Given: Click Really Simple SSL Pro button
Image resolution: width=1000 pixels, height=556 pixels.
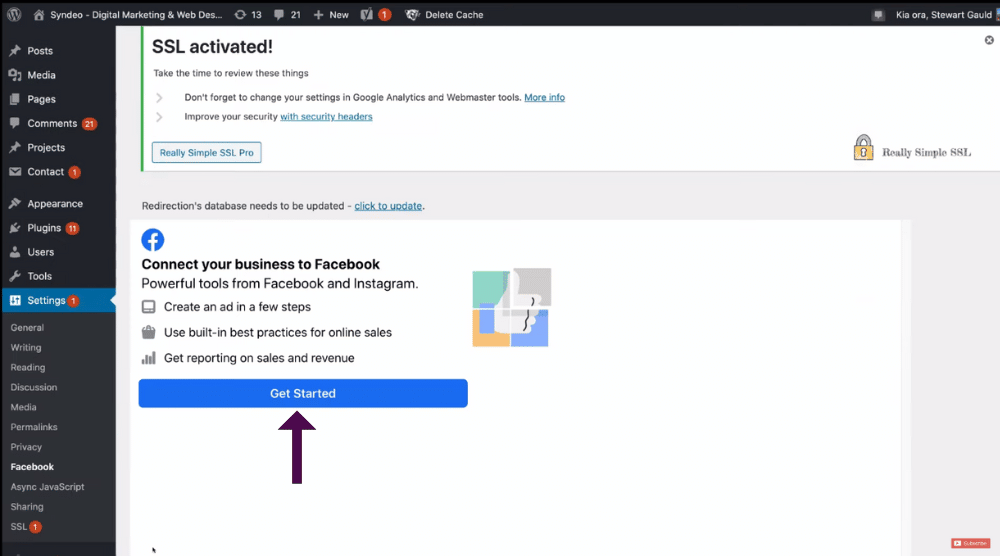Looking at the screenshot, I should 207,152.
